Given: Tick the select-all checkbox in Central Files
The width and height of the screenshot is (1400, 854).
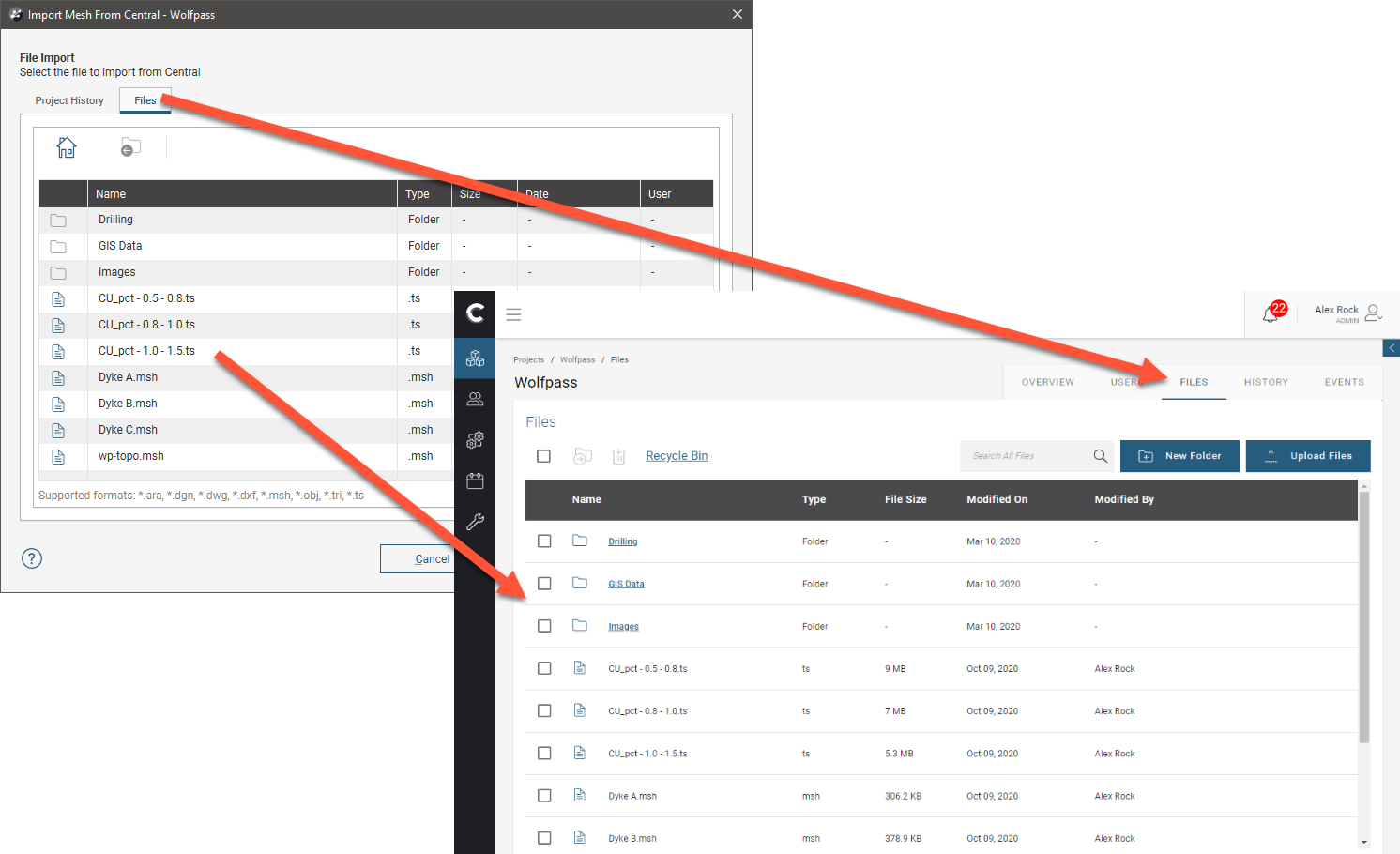Looking at the screenshot, I should point(543,456).
